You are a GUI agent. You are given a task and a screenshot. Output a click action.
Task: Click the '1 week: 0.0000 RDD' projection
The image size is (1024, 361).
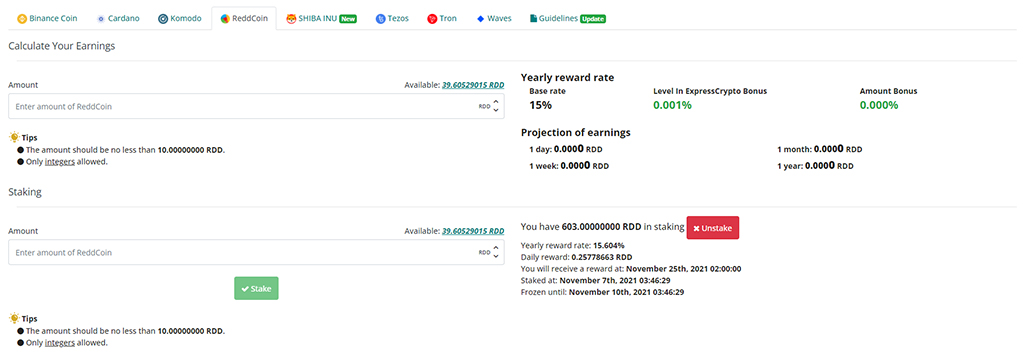tap(569, 166)
